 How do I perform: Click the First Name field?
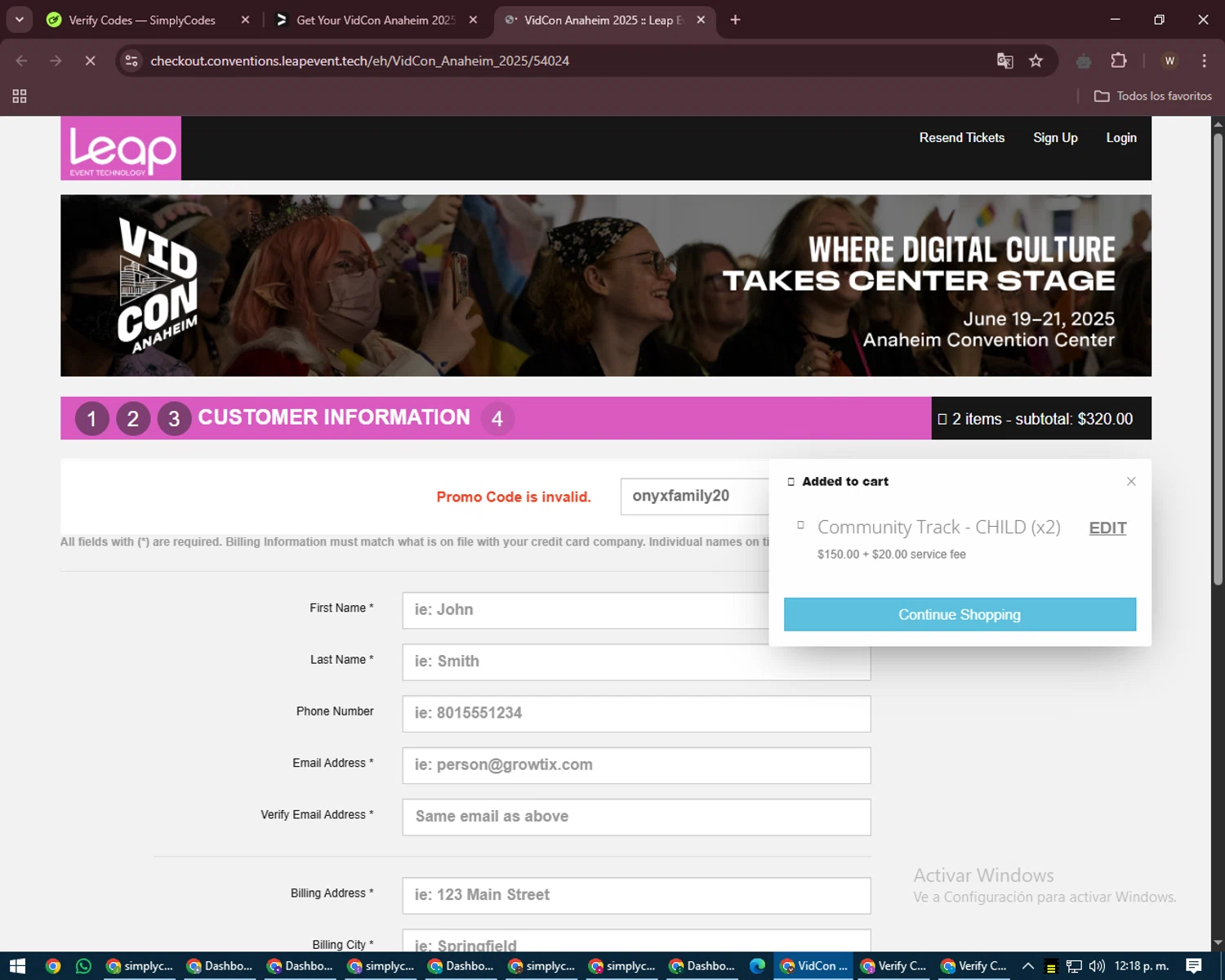tap(586, 610)
